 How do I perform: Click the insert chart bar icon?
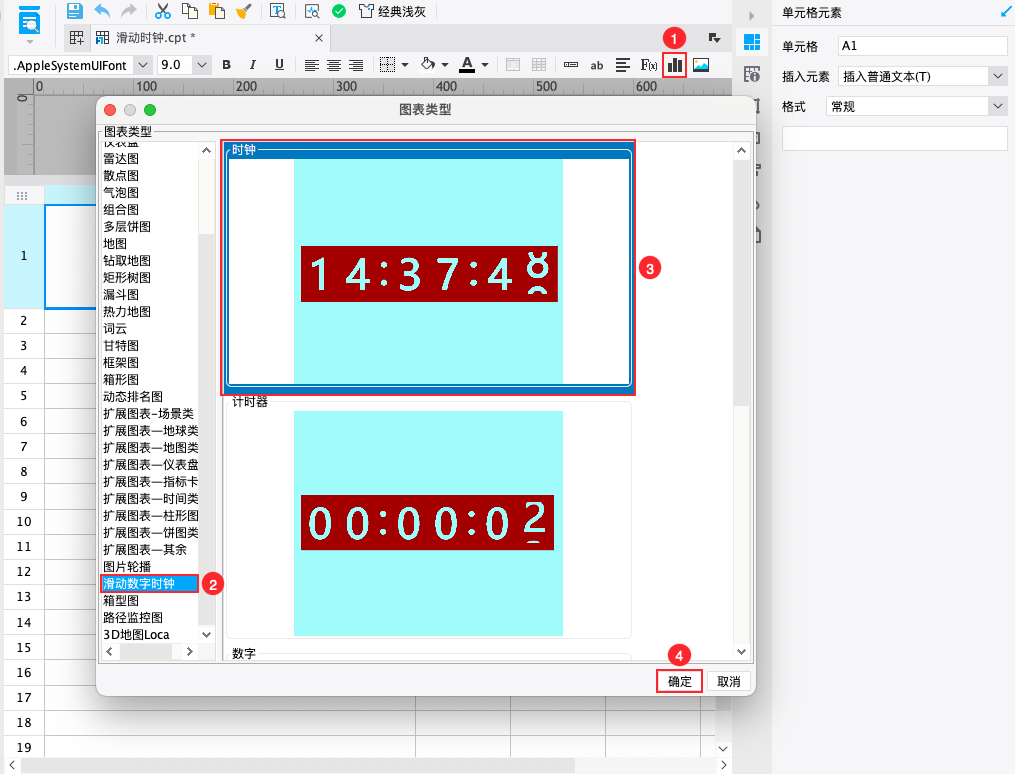tap(675, 65)
